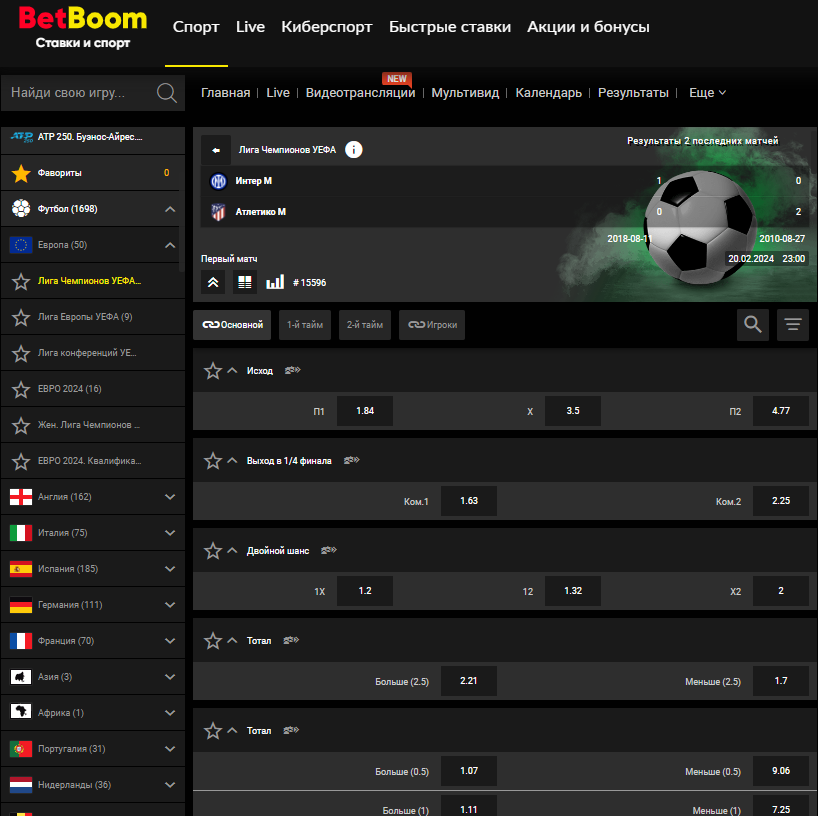
Task: Collapse the Европа (50) section
Action: click(x=170, y=245)
